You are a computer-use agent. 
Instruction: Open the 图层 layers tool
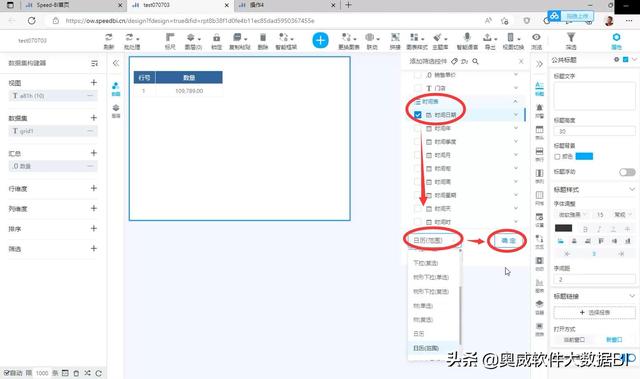(193, 41)
